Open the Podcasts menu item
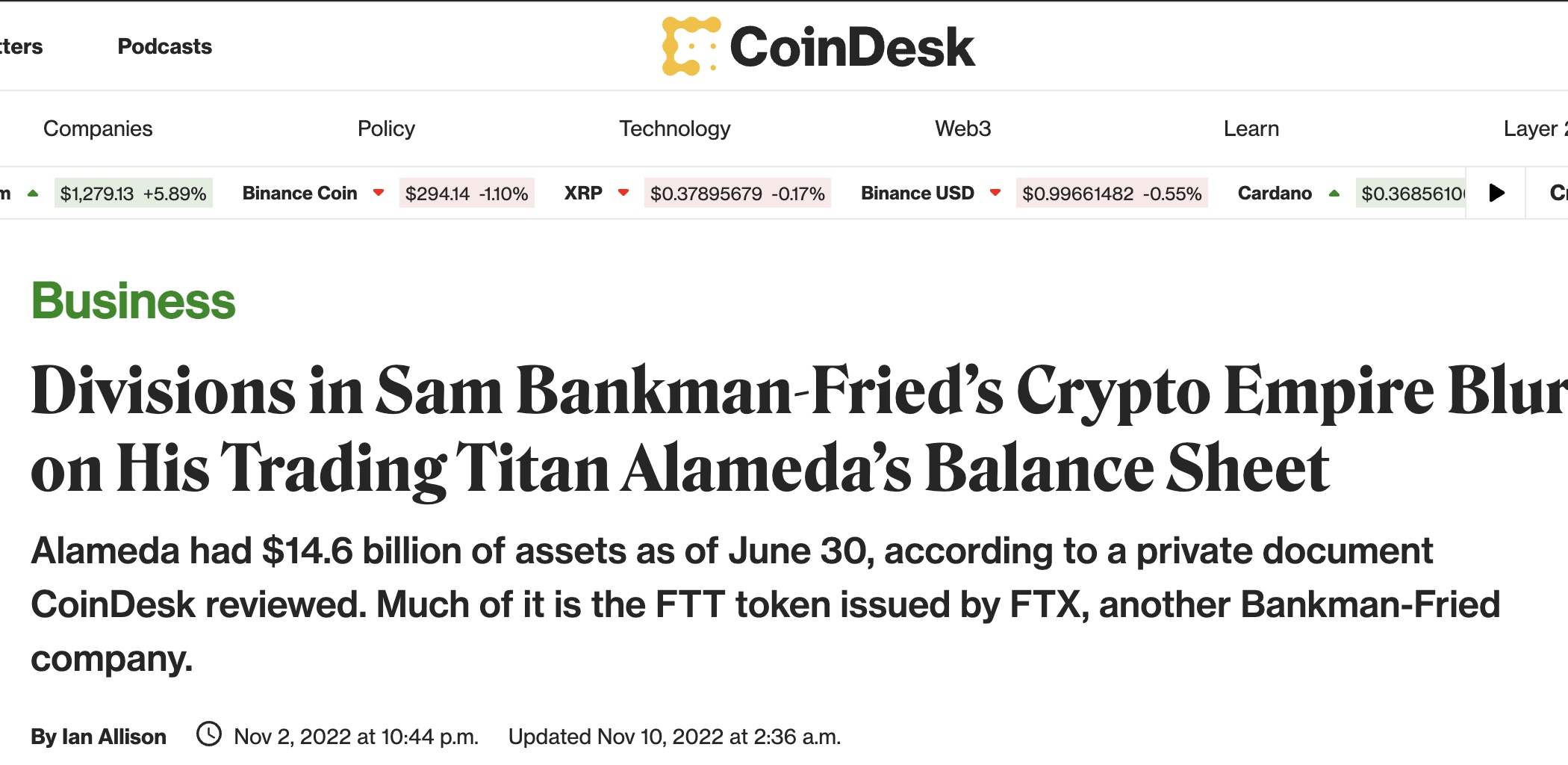This screenshot has height=765, width=1568. pos(165,46)
